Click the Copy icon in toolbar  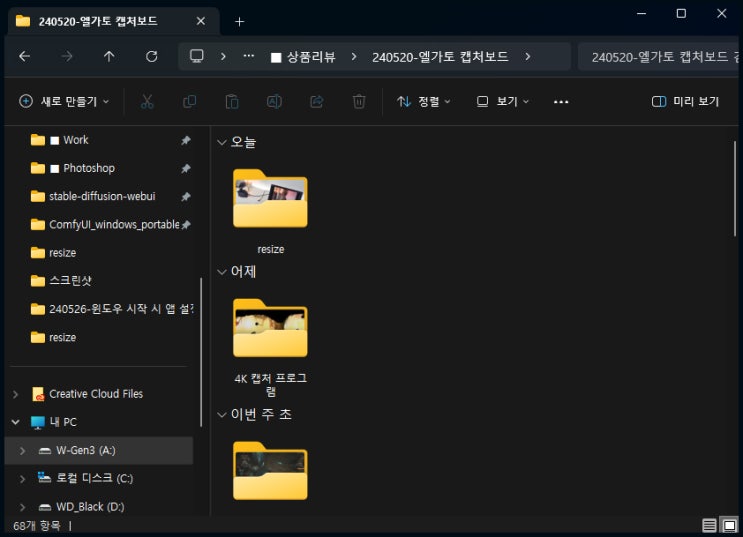click(190, 101)
